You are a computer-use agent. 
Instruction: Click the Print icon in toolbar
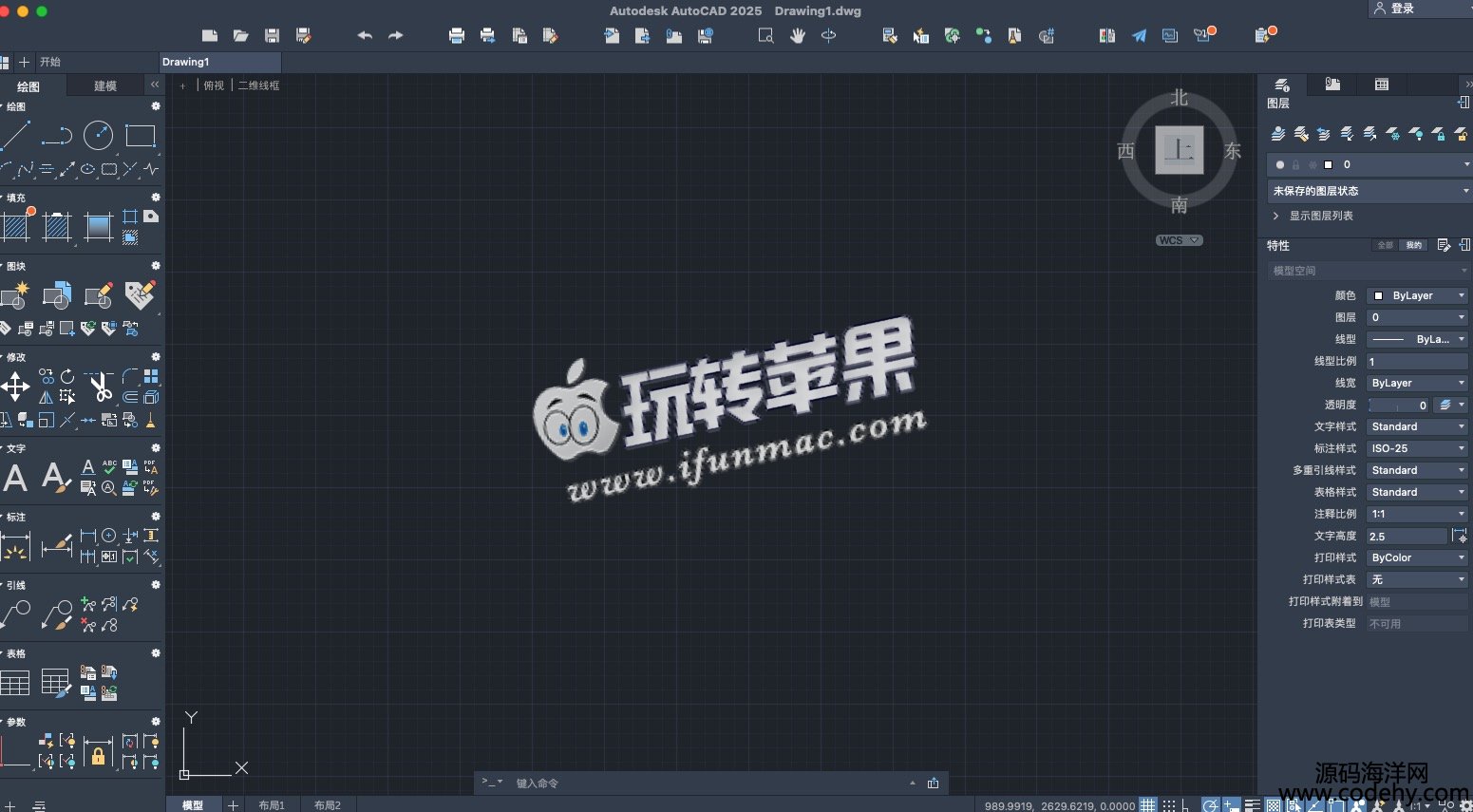(457, 36)
